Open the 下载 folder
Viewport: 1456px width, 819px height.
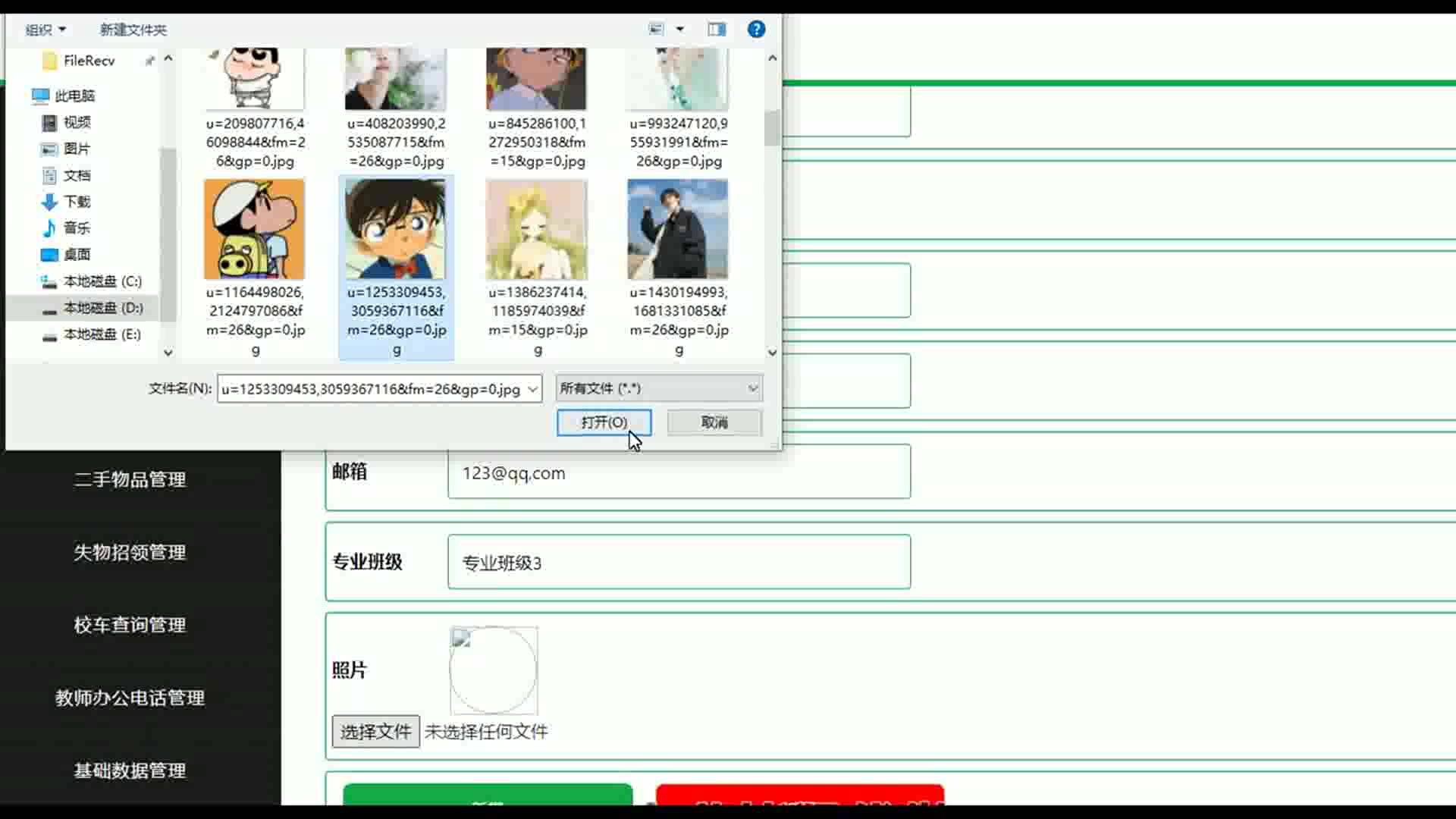point(77,202)
